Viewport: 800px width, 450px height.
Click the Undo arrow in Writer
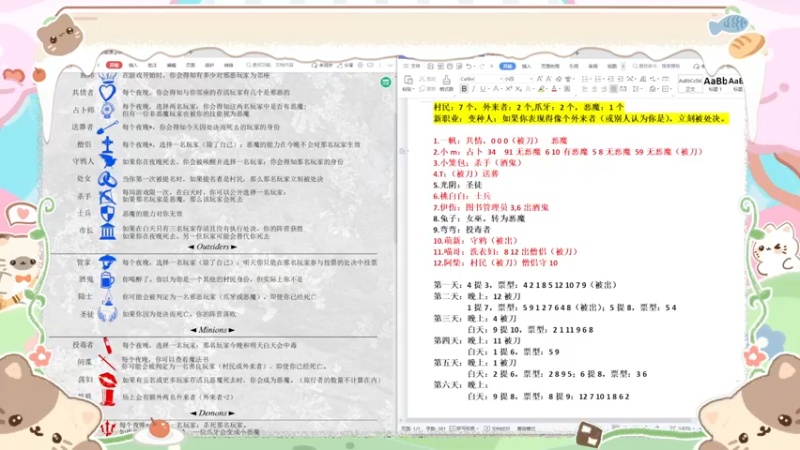468,66
